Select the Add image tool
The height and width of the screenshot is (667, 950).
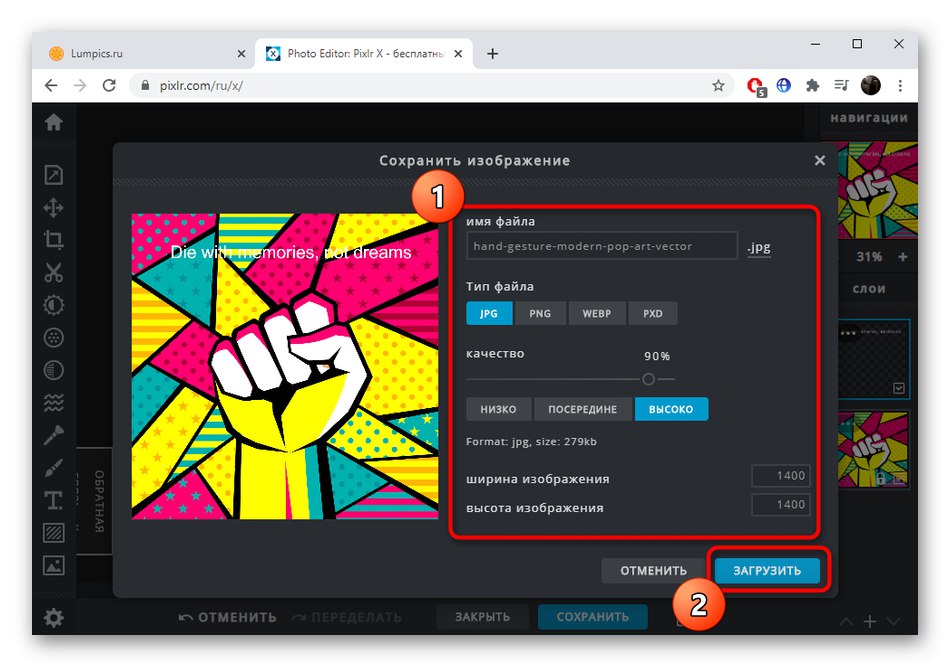[53, 566]
